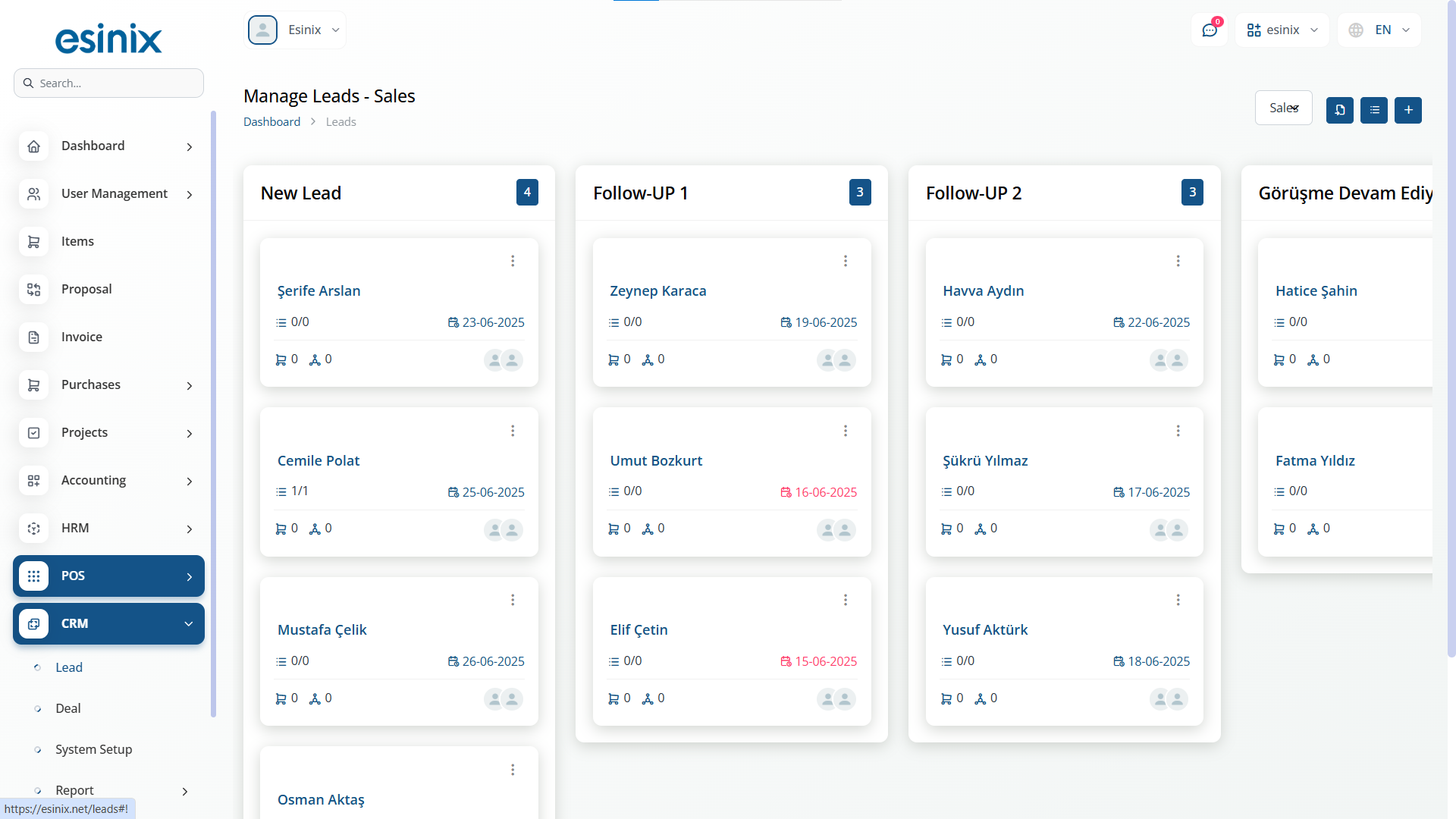The height and width of the screenshot is (819, 1456).
Task: Click the Esinix profile avatar
Action: point(262,30)
